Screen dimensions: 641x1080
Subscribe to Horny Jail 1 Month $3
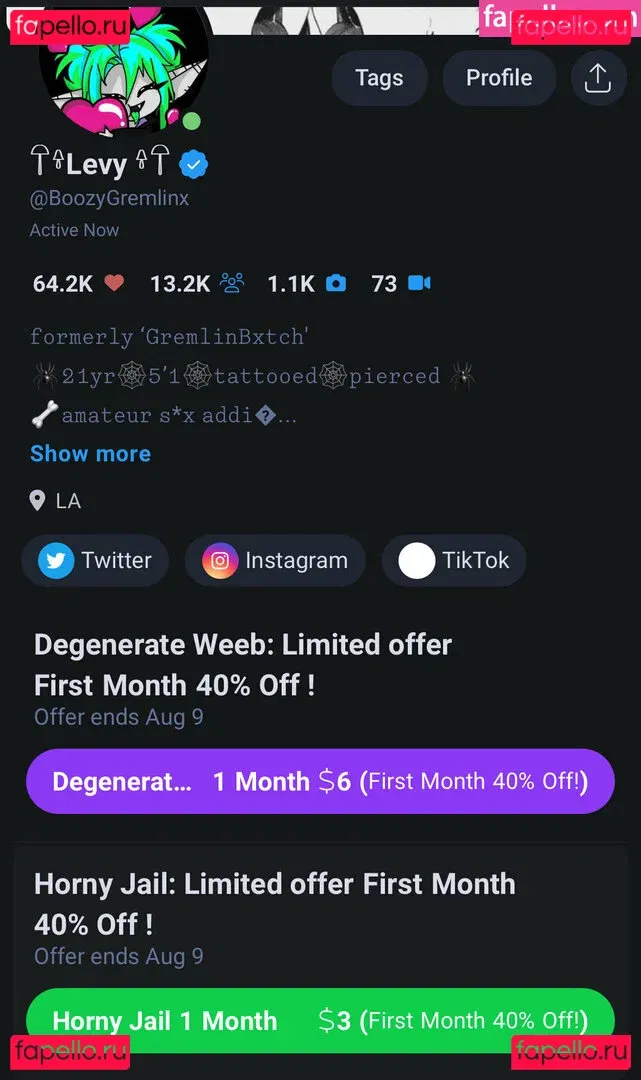click(320, 1020)
